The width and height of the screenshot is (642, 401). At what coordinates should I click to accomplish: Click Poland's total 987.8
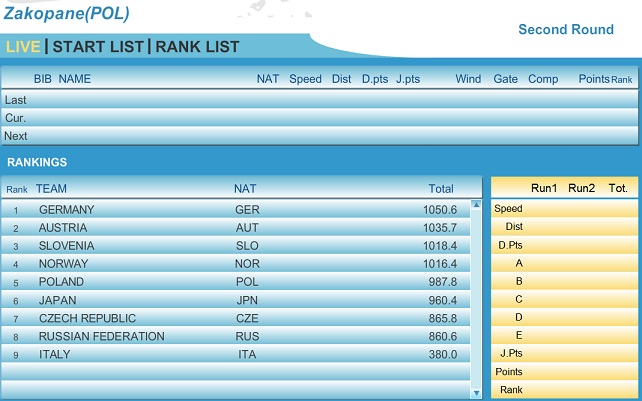tap(443, 282)
